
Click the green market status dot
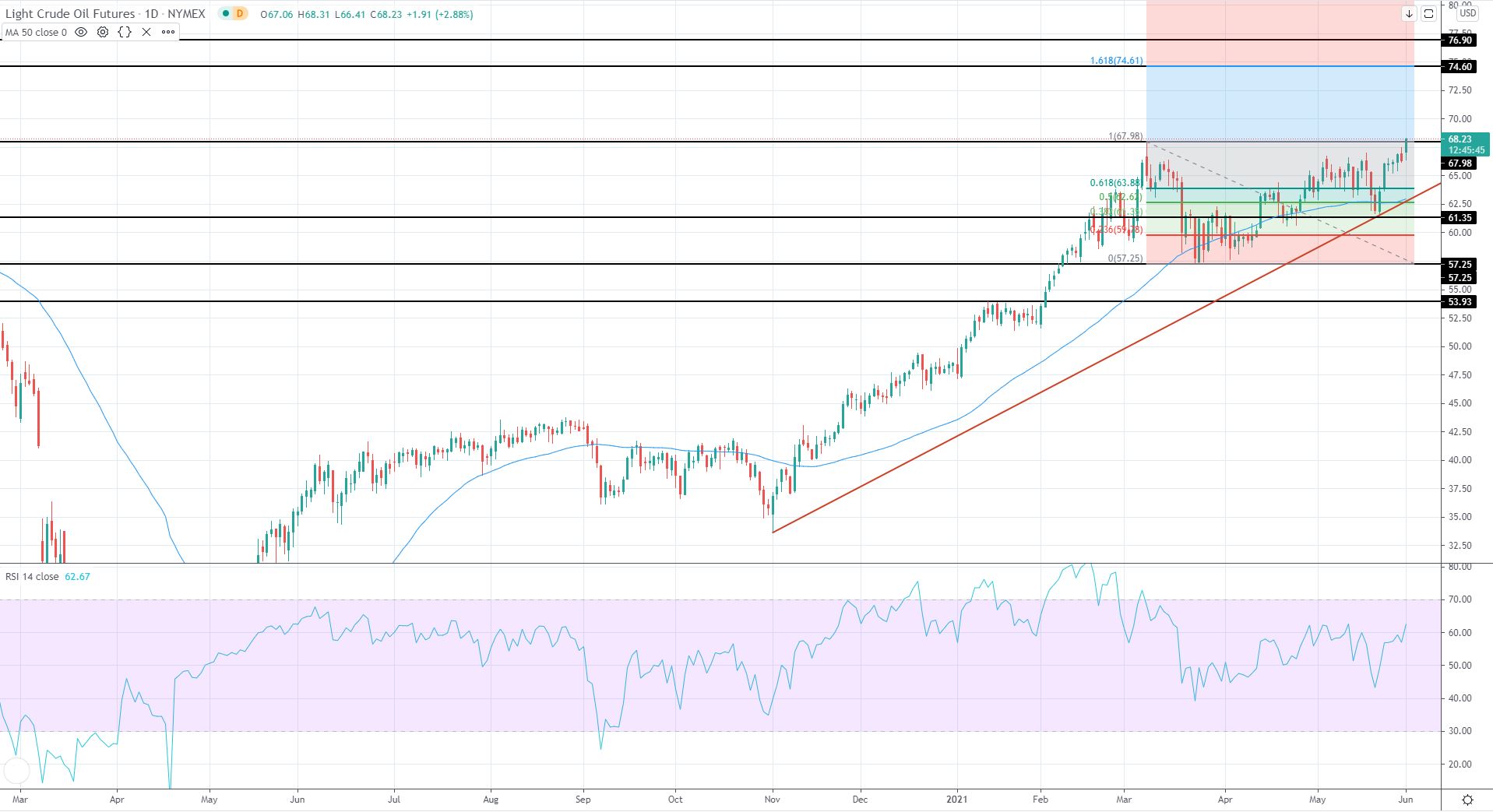[x=224, y=14]
